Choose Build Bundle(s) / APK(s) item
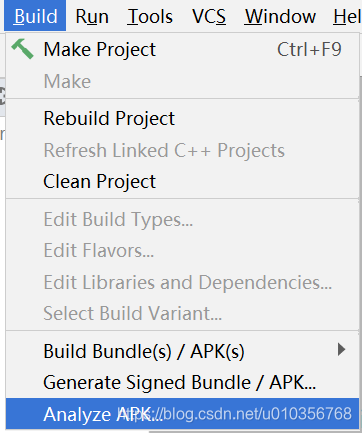The image size is (362, 433). 182,351
